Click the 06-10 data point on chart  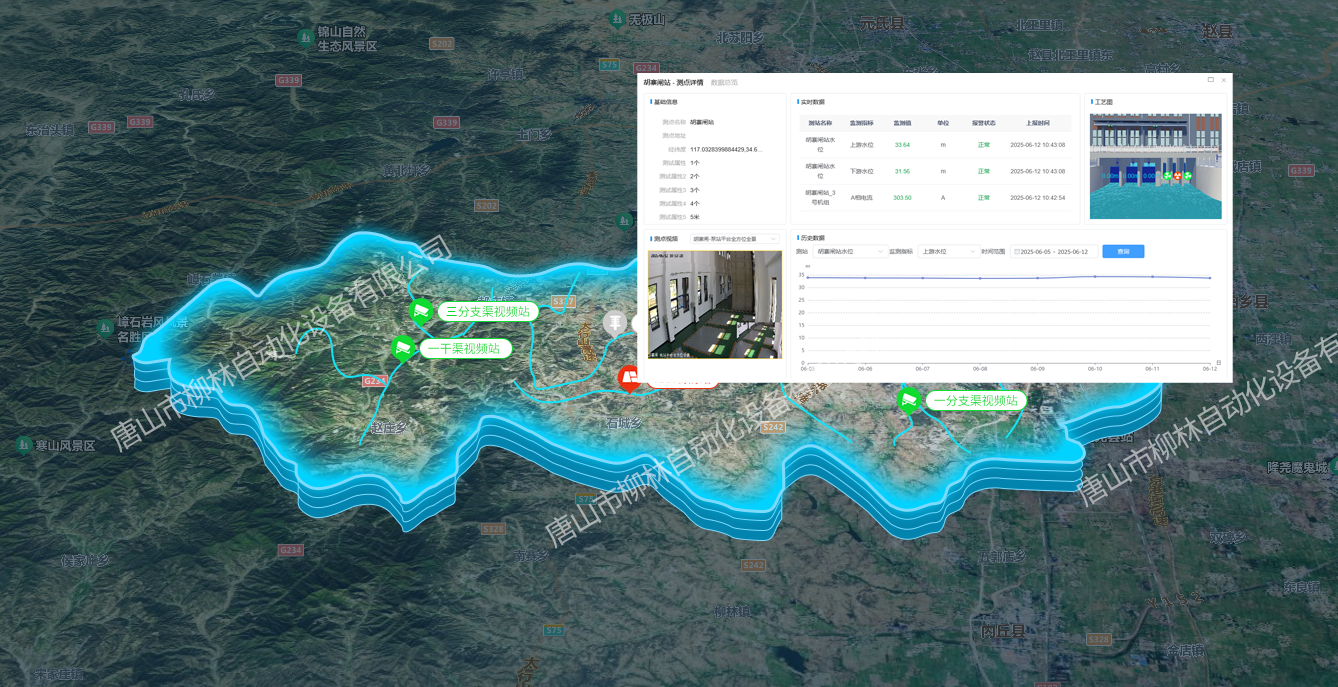1095,276
